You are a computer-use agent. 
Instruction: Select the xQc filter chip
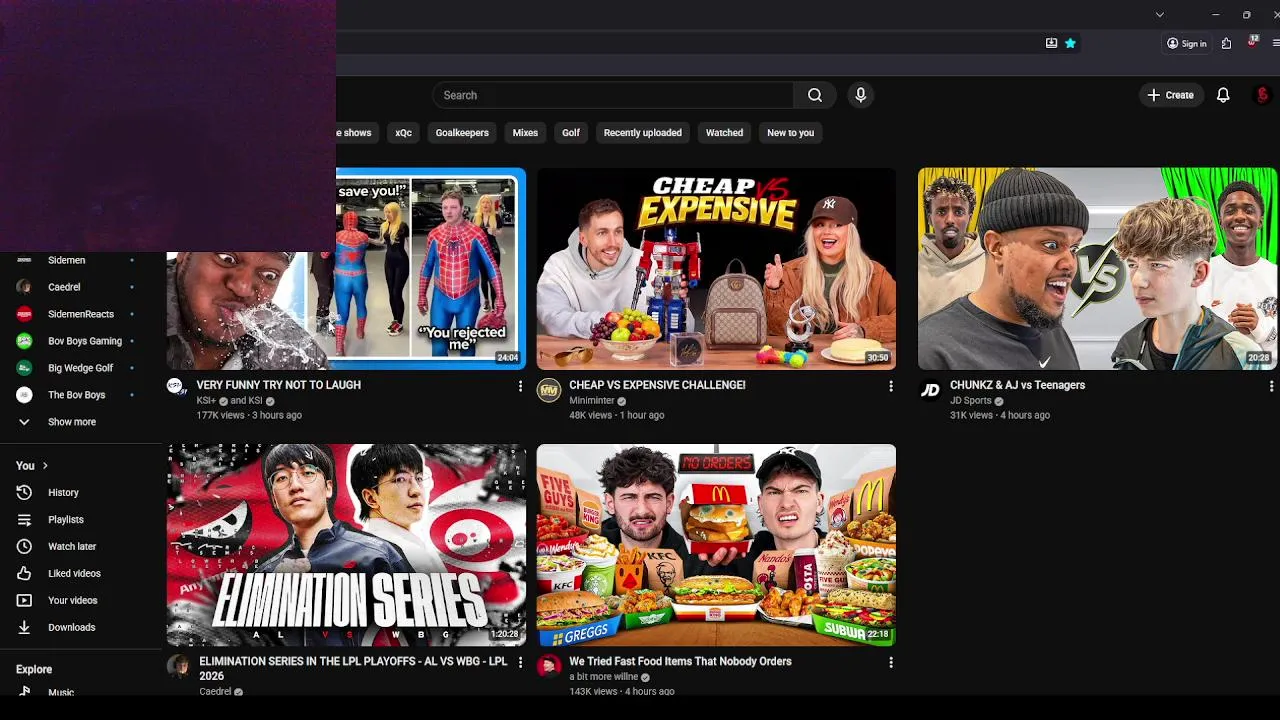point(403,132)
